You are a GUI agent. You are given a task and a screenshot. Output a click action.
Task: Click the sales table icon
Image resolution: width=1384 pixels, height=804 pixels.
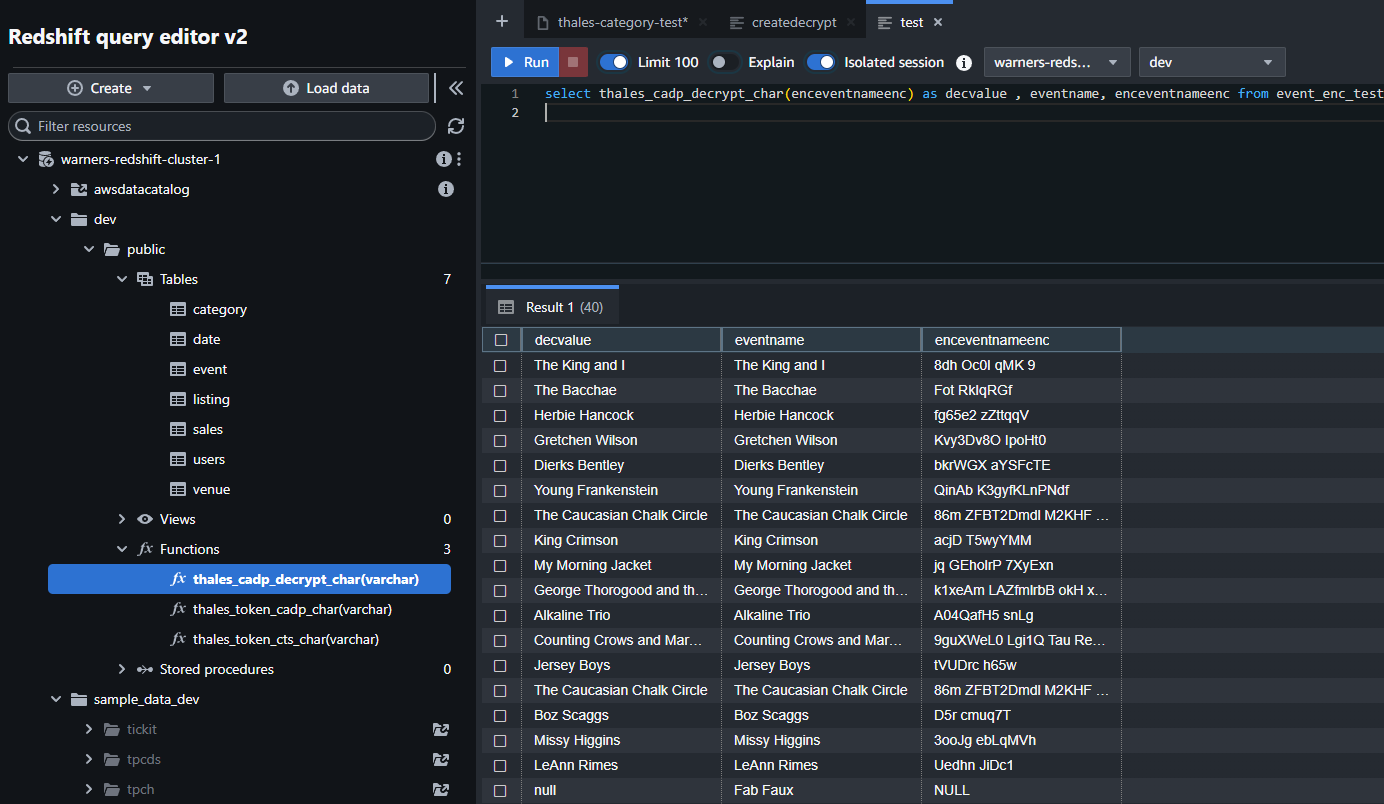point(178,430)
